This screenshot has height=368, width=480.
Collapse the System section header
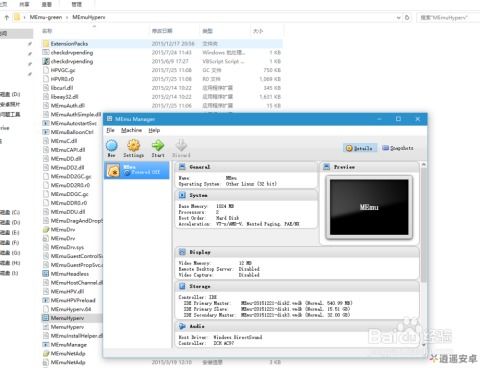click(246, 195)
